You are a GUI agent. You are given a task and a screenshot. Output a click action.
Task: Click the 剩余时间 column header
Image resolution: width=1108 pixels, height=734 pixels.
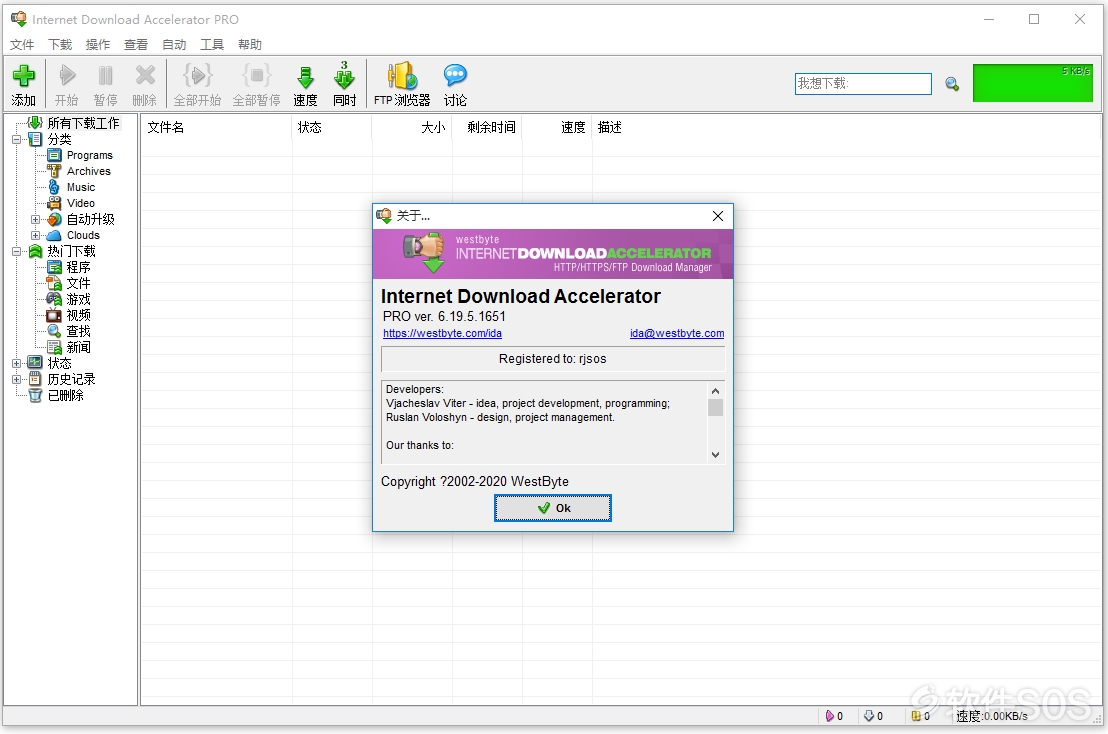pyautogui.click(x=488, y=127)
